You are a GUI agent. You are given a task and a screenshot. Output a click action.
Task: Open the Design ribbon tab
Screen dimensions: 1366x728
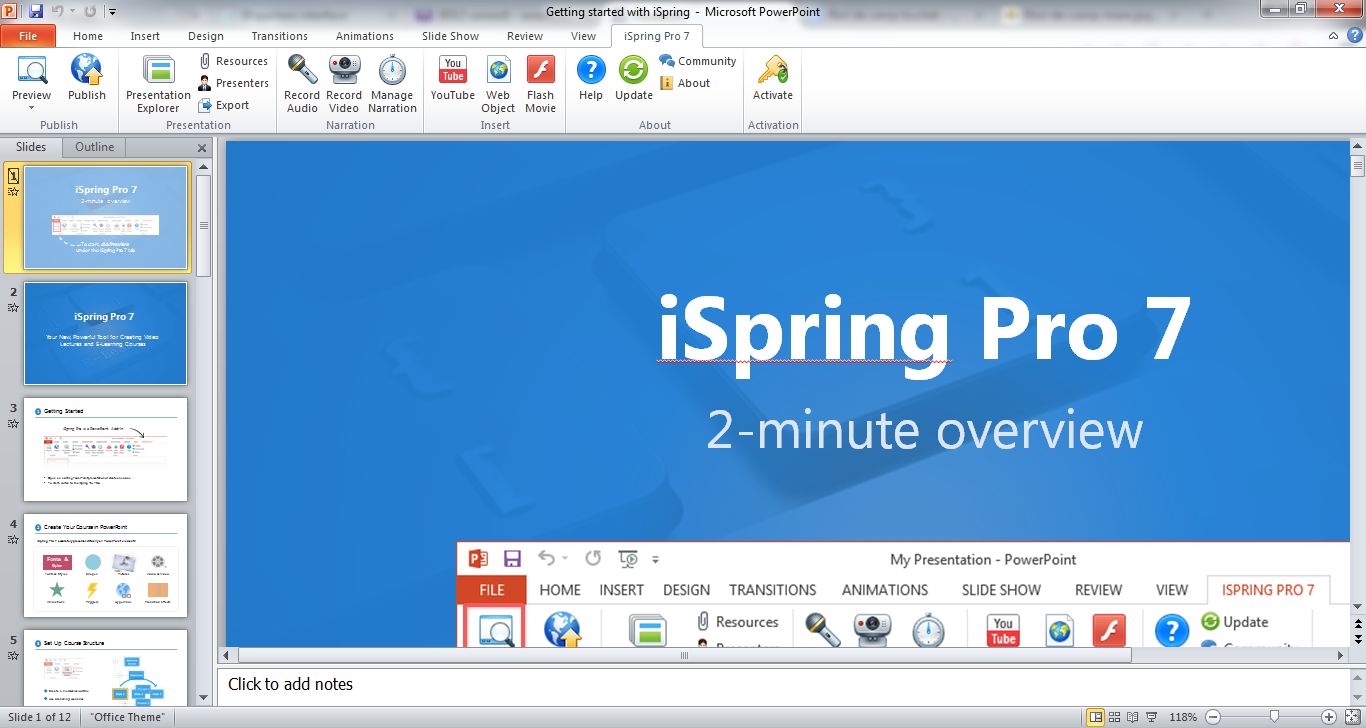click(206, 36)
